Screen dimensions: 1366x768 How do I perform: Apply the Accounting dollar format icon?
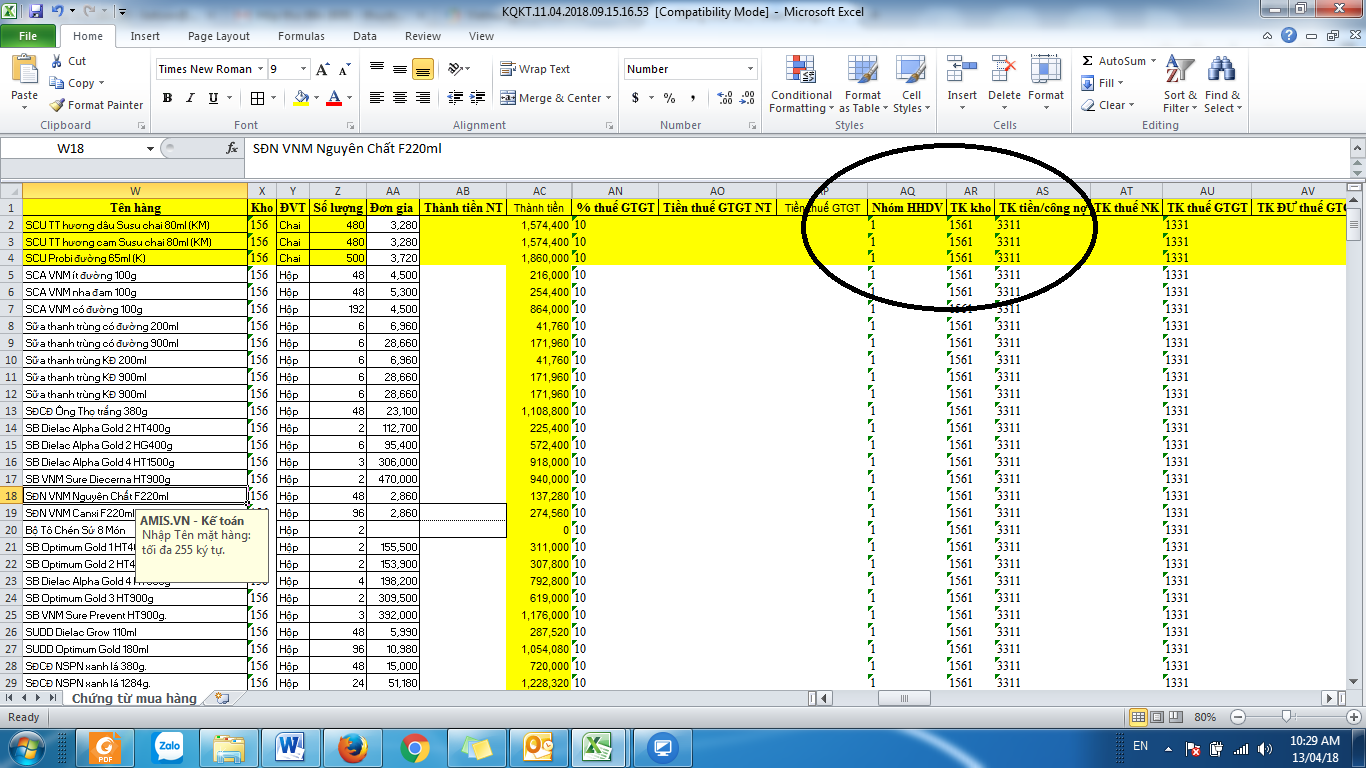[x=635, y=98]
